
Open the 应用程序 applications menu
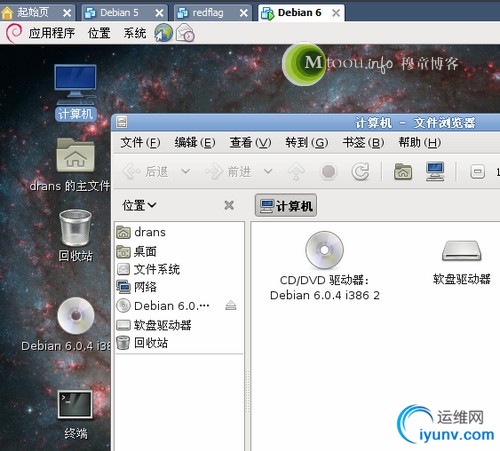click(x=52, y=33)
